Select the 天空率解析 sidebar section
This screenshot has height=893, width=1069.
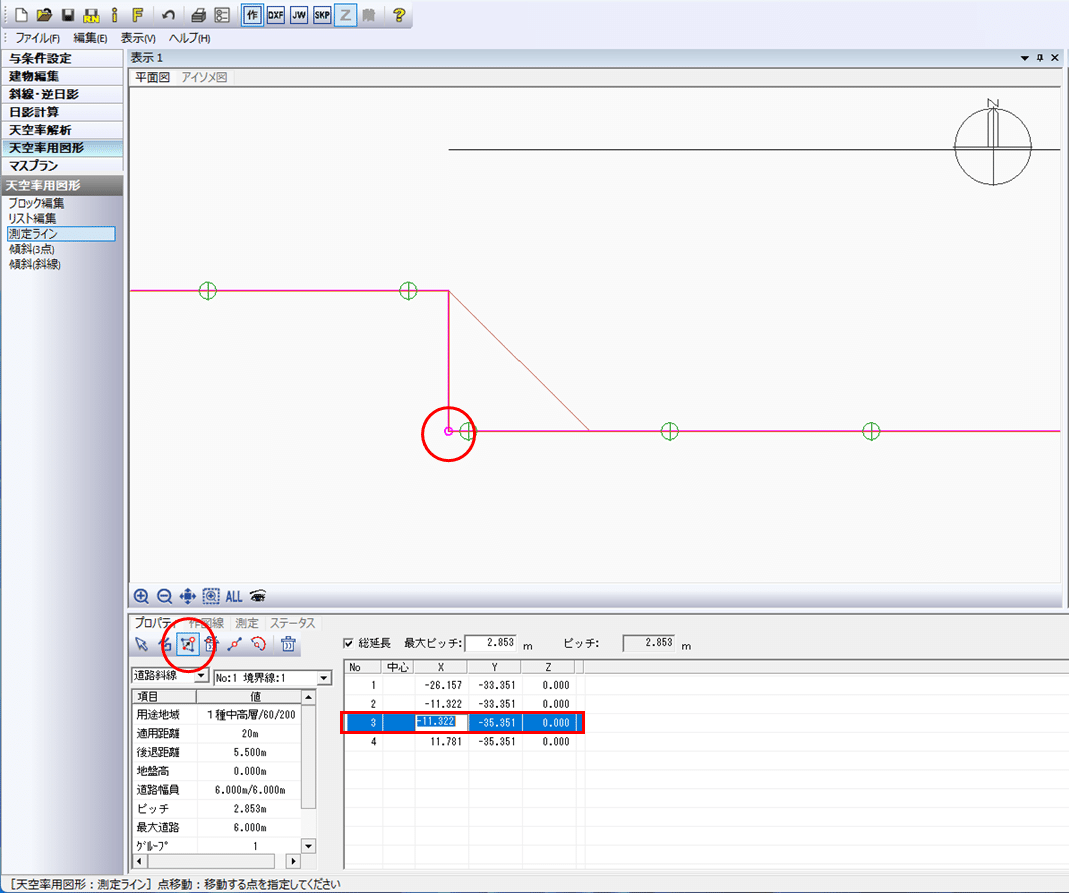click(62, 130)
